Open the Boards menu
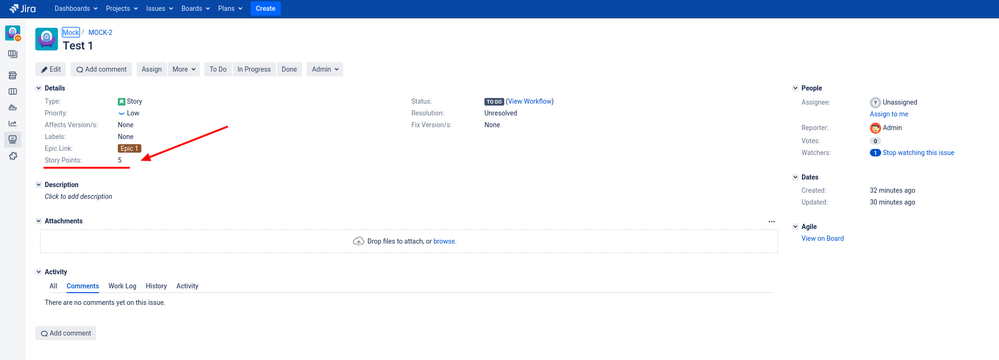 [x=196, y=9]
